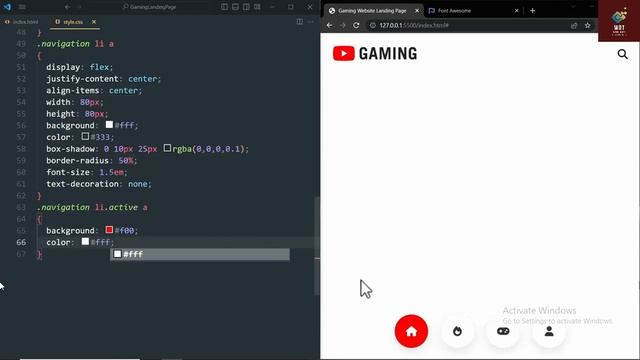Toggle secondary side bar layout icon
This screenshot has width=640, height=360.
click(x=246, y=7)
